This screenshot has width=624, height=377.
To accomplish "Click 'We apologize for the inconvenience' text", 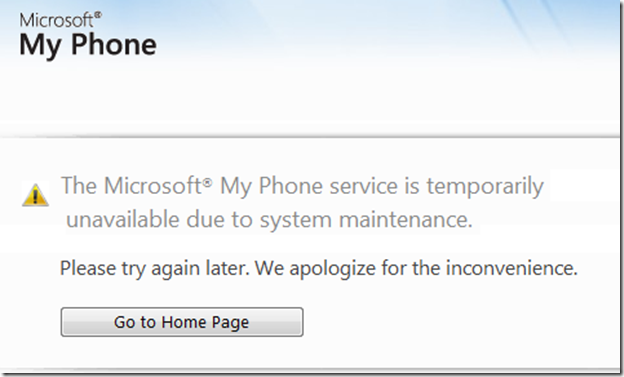I will (416, 268).
